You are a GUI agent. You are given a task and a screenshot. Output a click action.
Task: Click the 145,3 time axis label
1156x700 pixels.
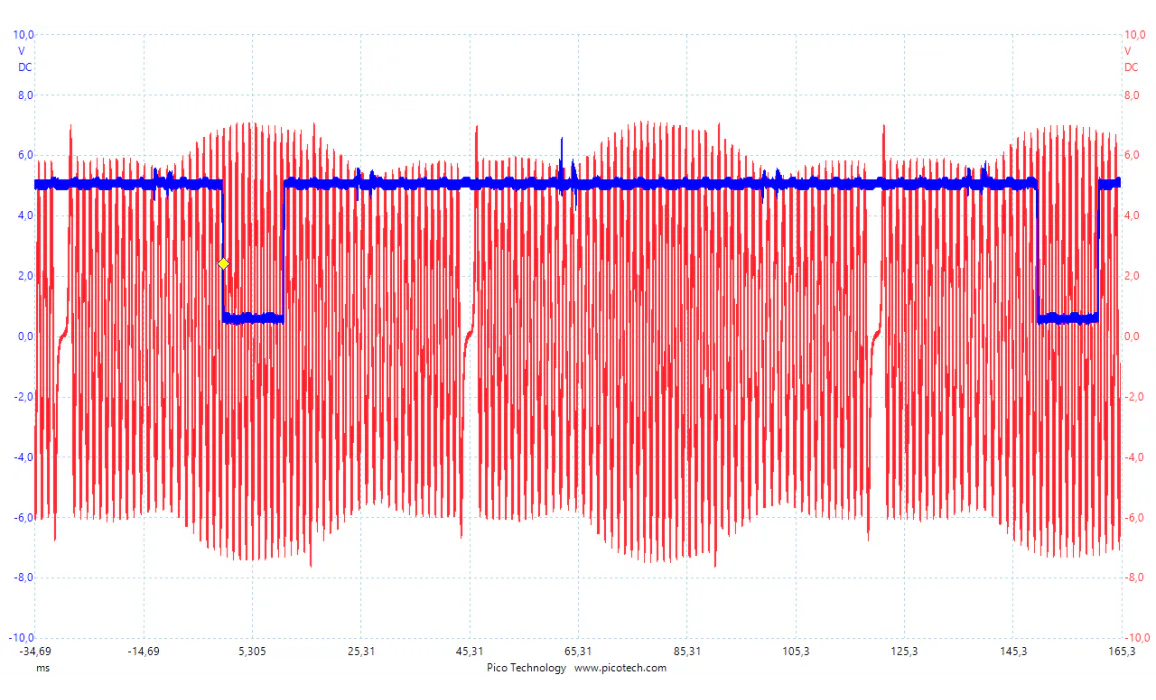point(1013,652)
